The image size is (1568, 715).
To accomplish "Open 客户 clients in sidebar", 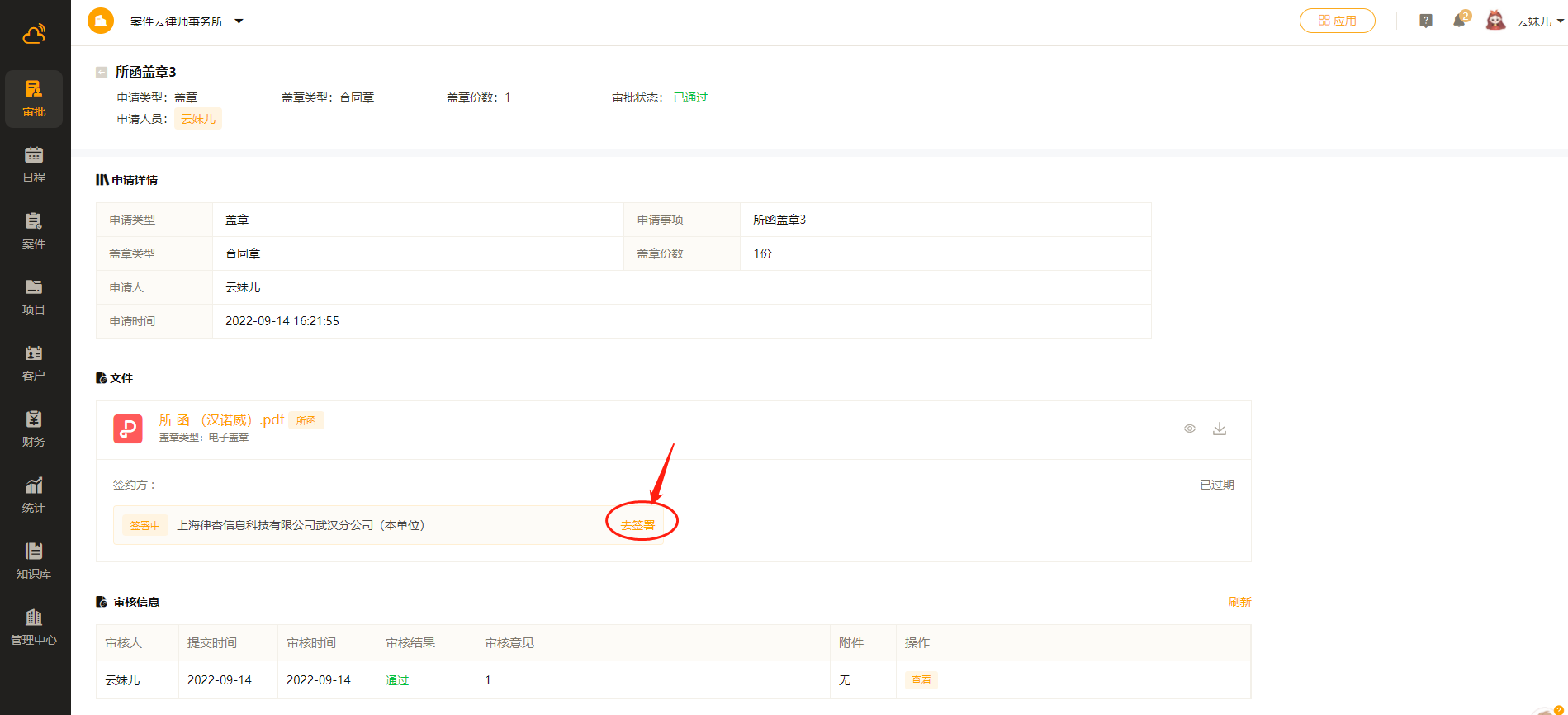I will [x=34, y=362].
